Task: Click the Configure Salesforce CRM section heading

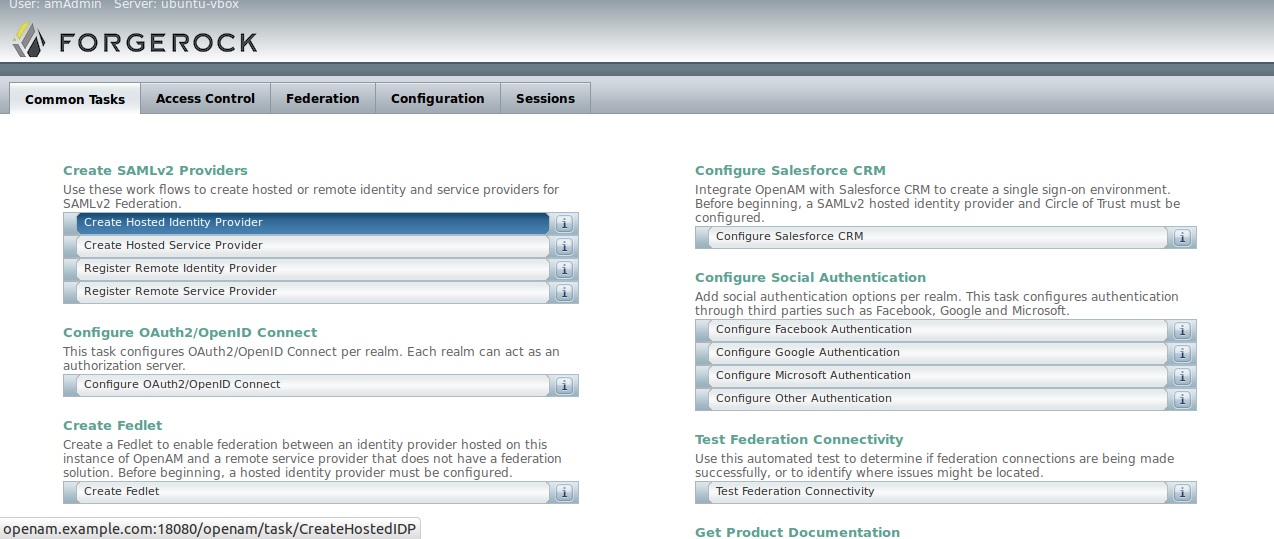Action: coord(790,171)
